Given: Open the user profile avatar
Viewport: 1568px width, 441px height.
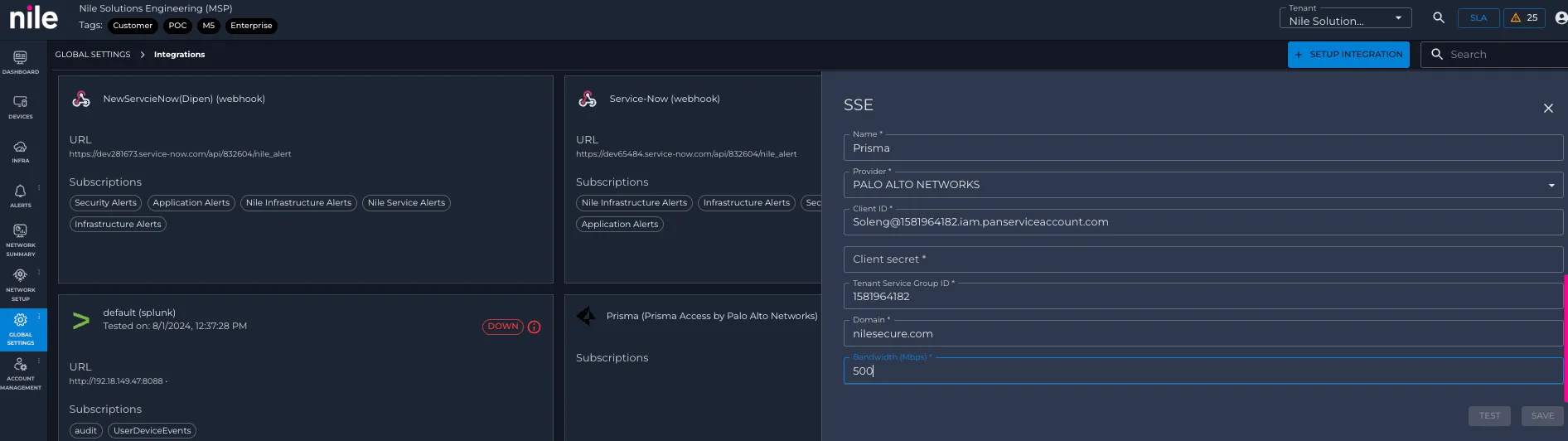Looking at the screenshot, I should click(x=1561, y=17).
